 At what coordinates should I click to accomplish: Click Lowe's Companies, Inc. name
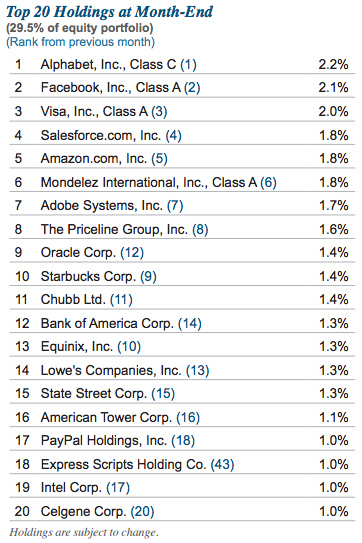click(x=111, y=371)
